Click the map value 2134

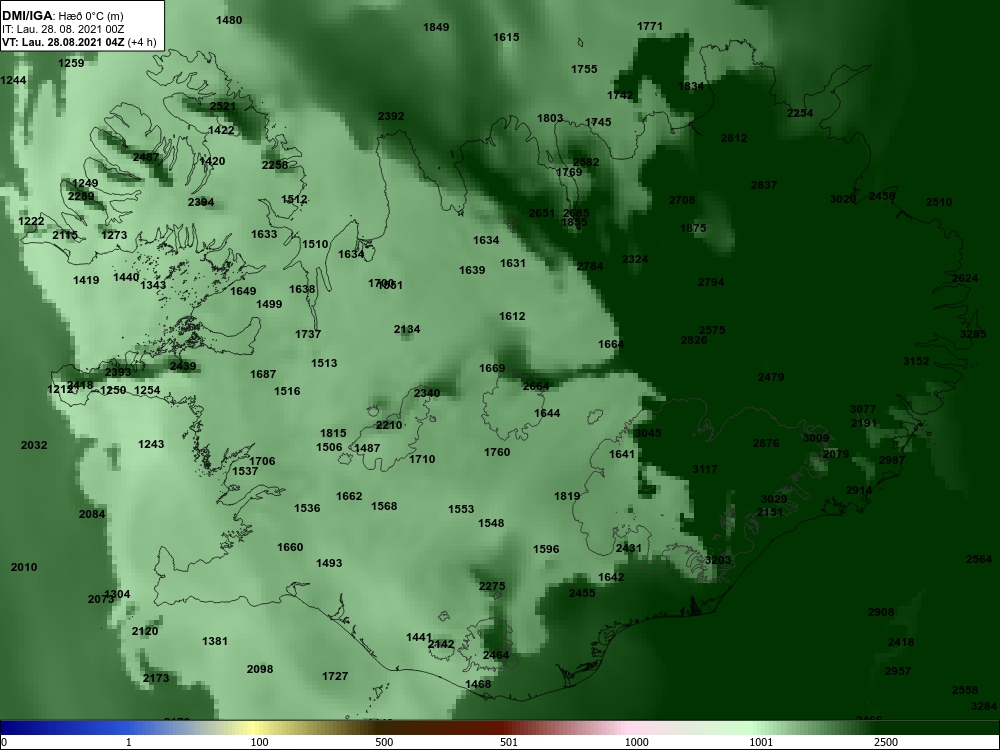[407, 329]
